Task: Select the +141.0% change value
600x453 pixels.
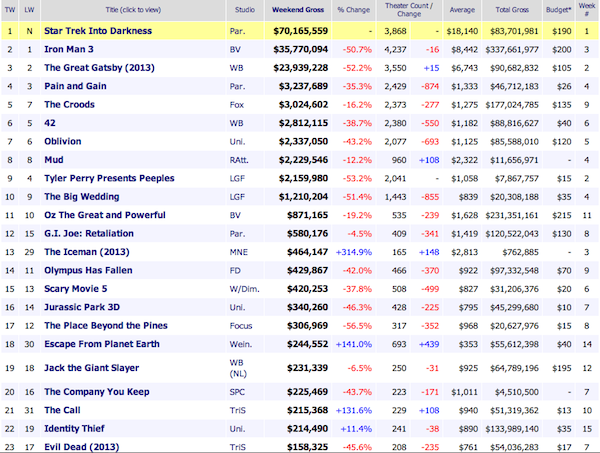Action: click(354, 344)
